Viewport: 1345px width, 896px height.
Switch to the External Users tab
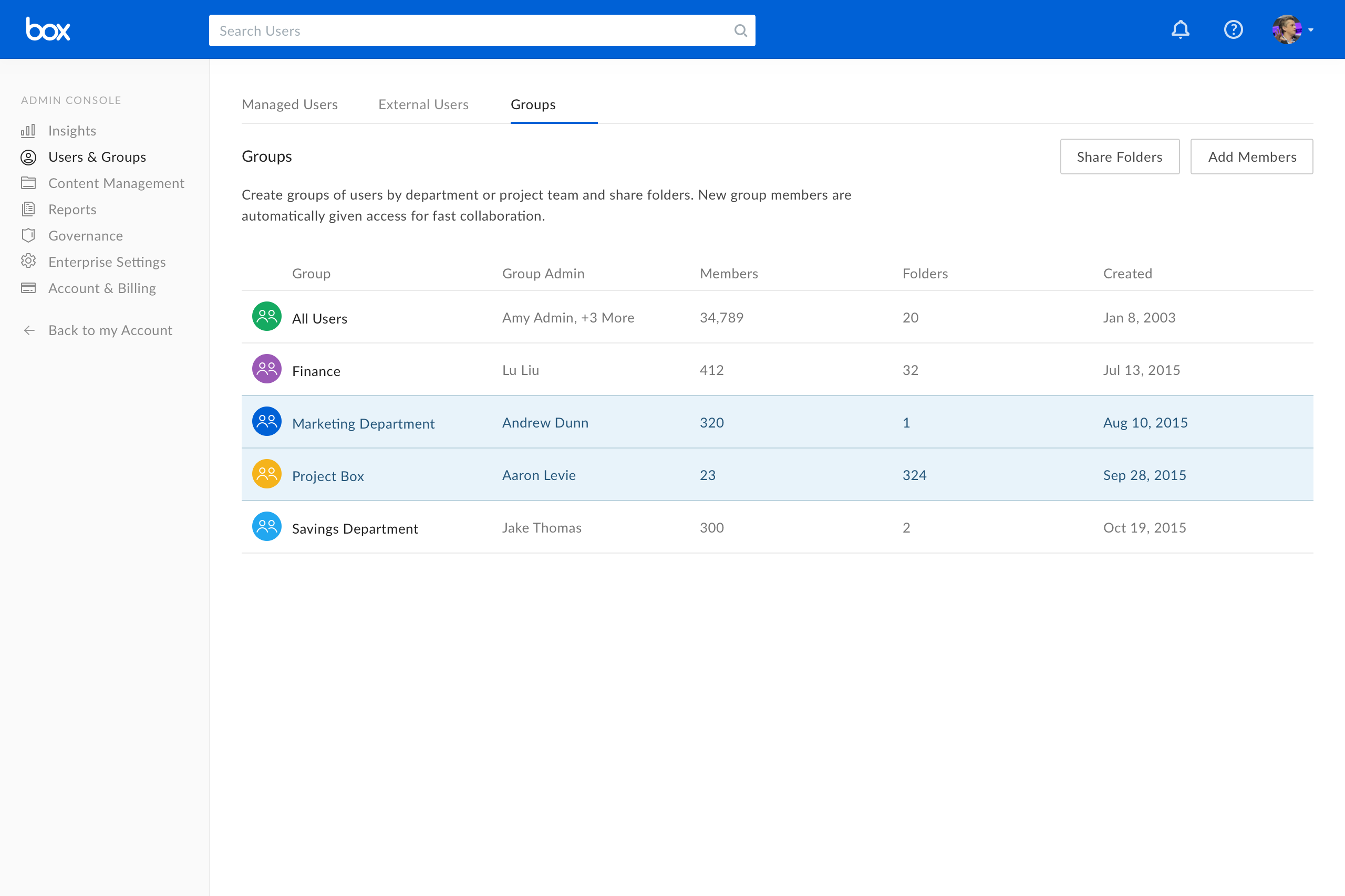[423, 105]
